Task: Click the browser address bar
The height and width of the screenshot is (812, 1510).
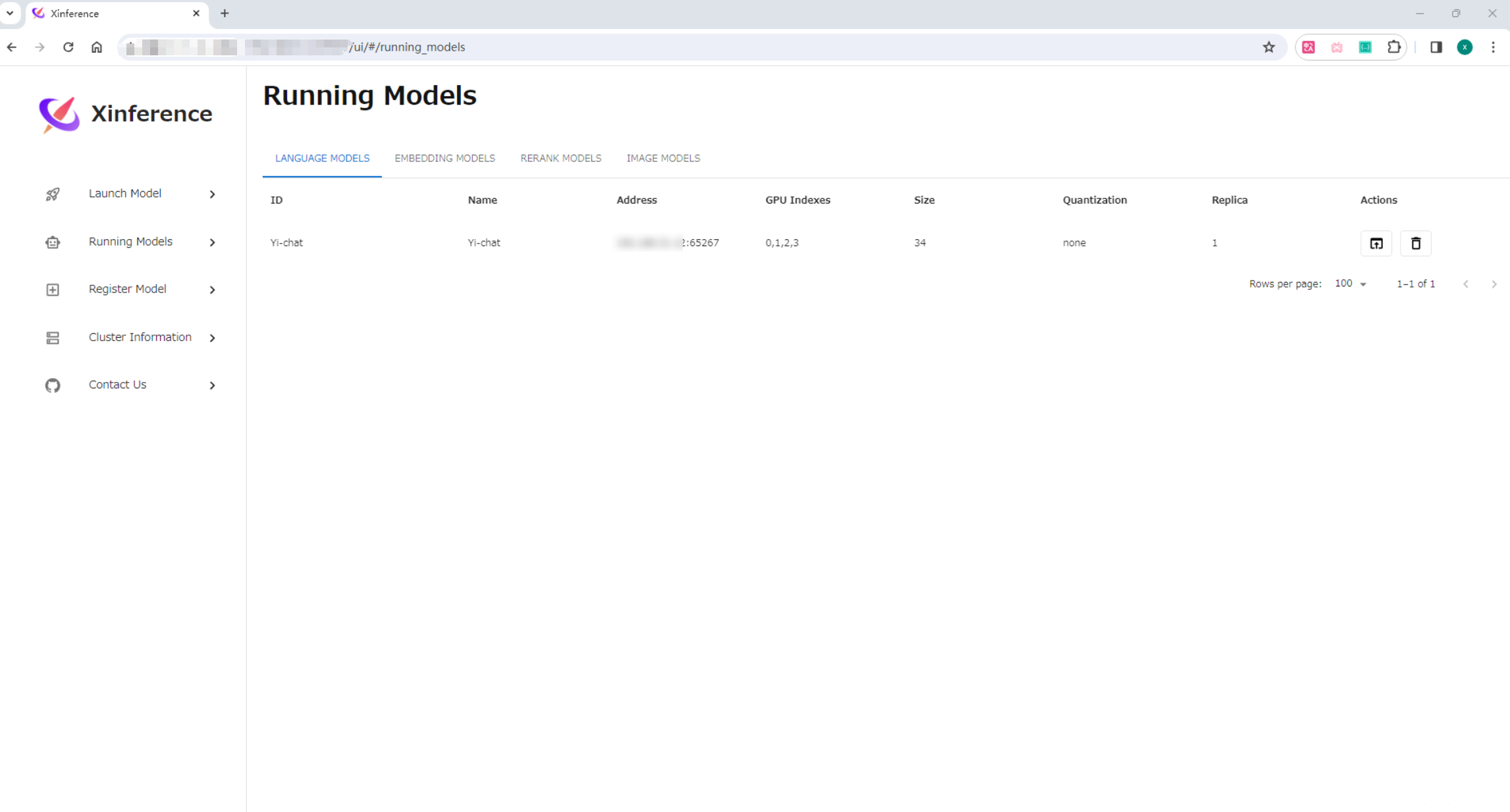Action: (659, 47)
